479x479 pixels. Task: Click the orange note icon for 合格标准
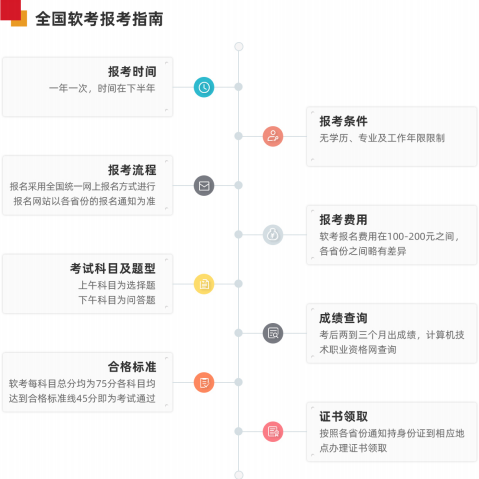tap(204, 382)
